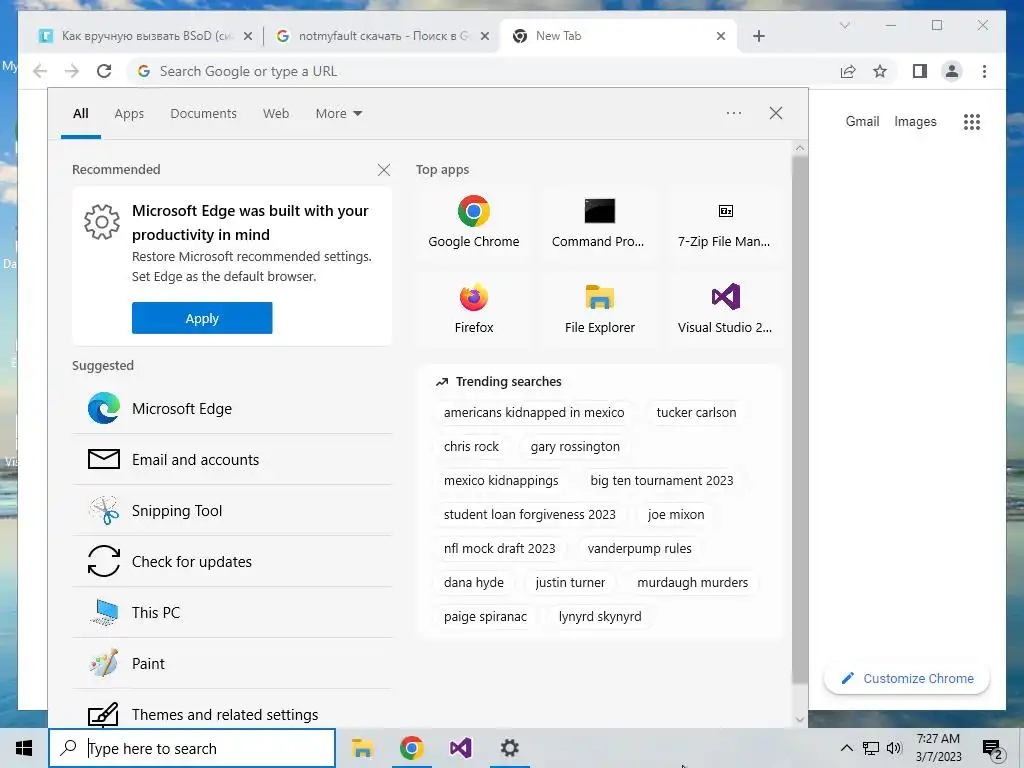Open This PC from suggestions
The width and height of the screenshot is (1024, 768).
232,612
